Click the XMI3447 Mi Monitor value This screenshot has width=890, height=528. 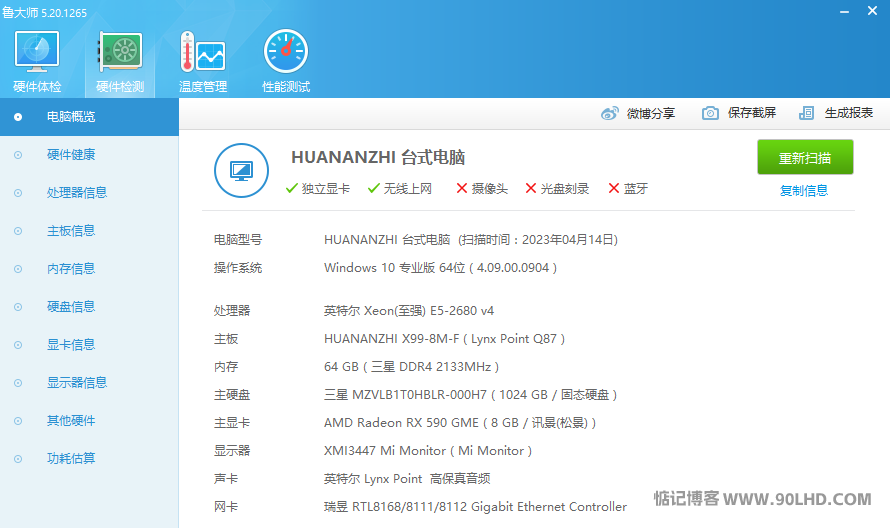[x=428, y=451]
